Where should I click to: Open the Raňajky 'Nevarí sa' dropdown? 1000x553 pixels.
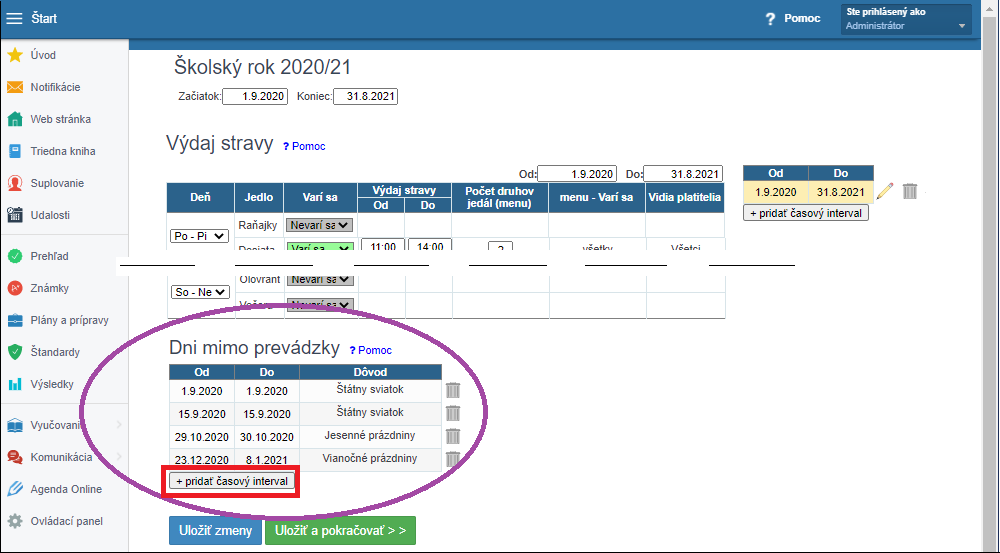click(x=319, y=225)
